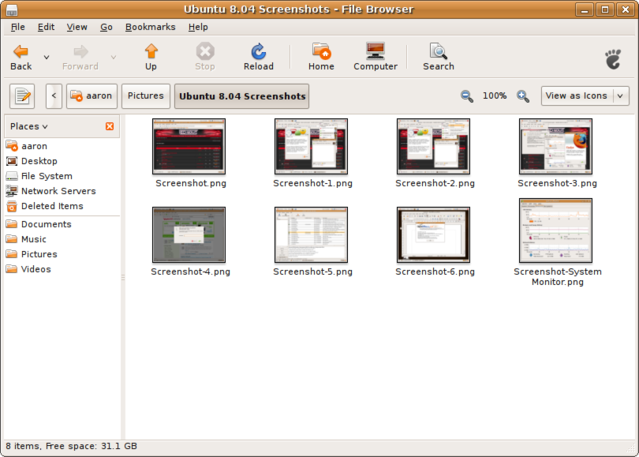This screenshot has width=639, height=457.
Task: Toggle text-based location bar edit button
Action: click(x=22, y=96)
